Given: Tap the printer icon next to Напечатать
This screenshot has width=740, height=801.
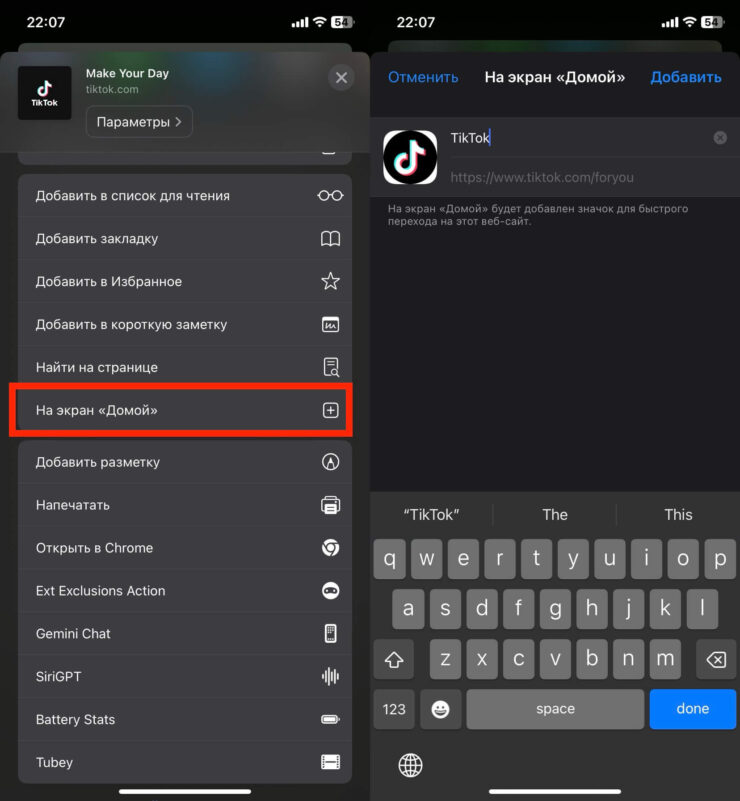Looking at the screenshot, I should [x=330, y=505].
